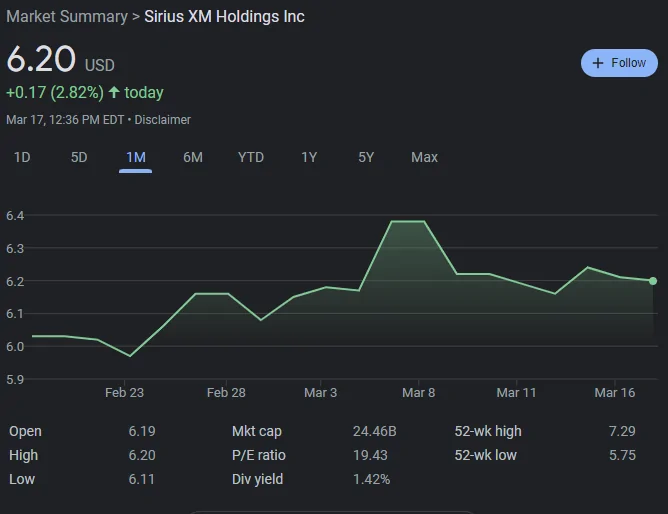Click the Low value 6.11
The height and width of the screenshot is (514, 668).
point(141,479)
